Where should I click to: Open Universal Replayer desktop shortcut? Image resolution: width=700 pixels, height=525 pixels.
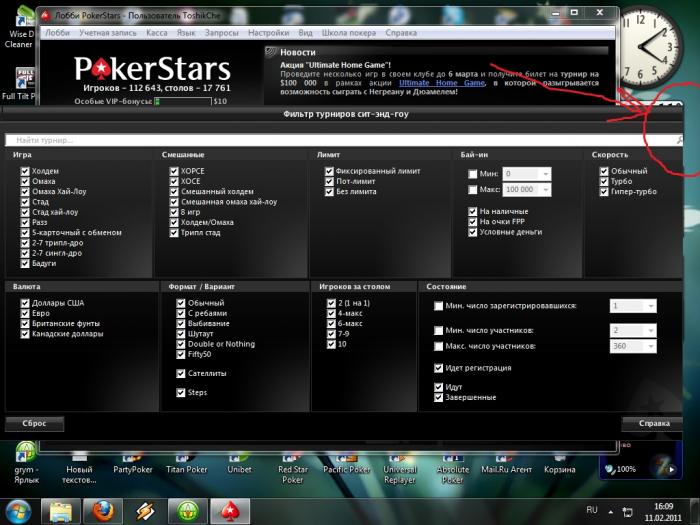[x=400, y=469]
